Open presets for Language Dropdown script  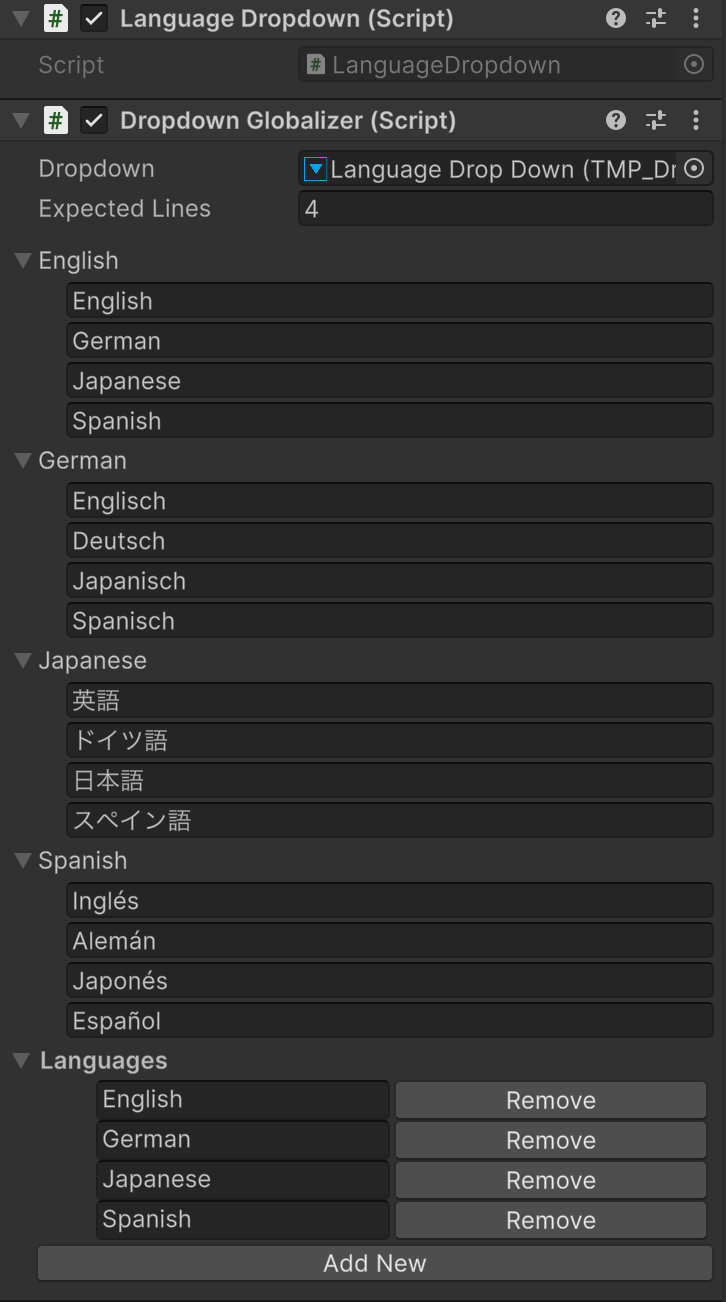(656, 19)
